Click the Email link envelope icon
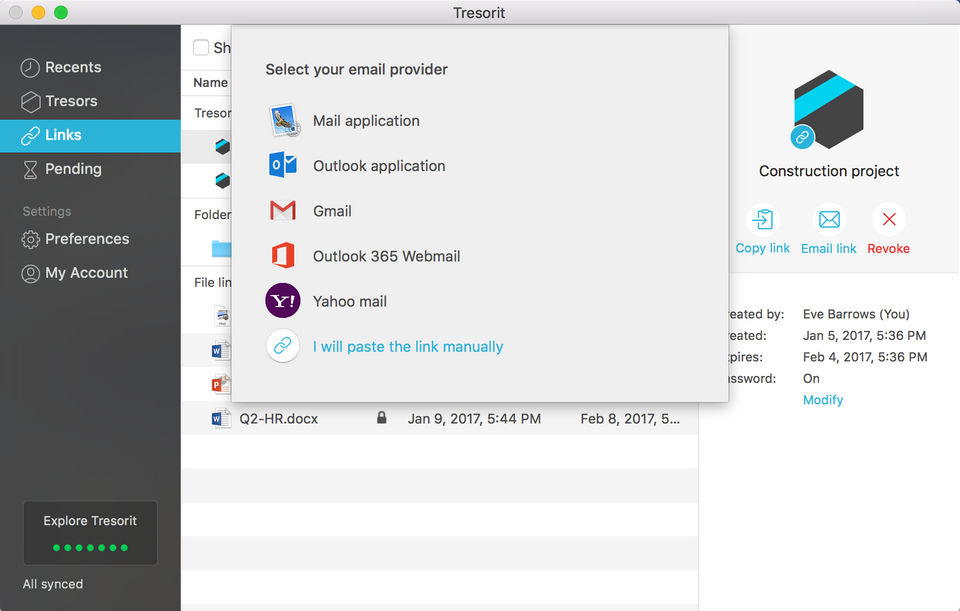 coord(829,219)
